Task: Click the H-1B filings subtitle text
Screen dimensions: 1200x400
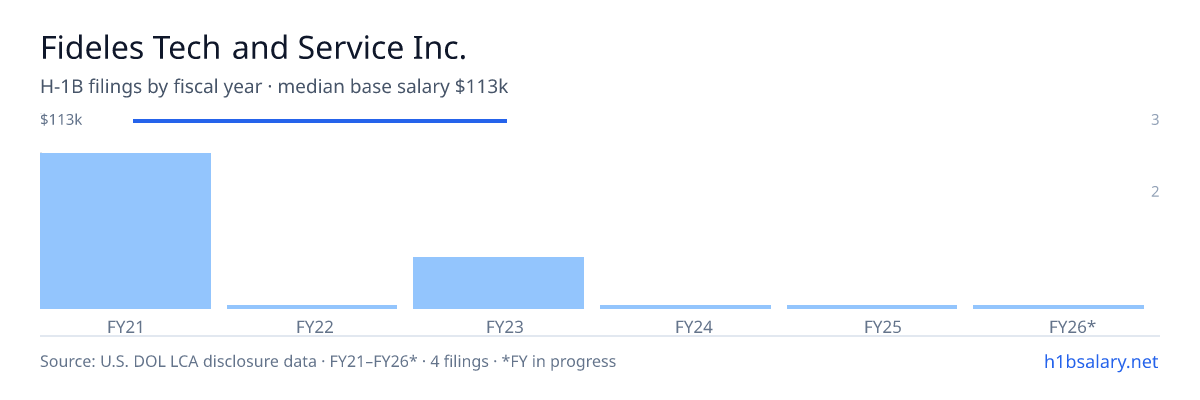Action: [x=274, y=87]
